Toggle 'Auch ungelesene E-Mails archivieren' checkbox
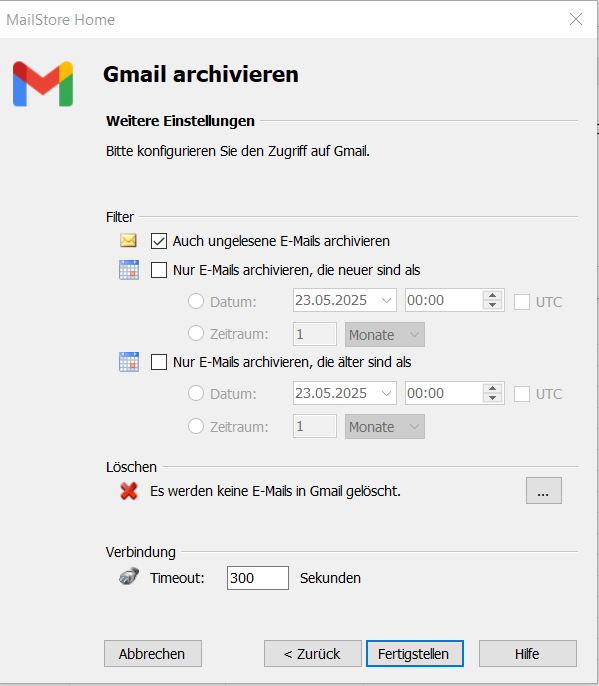The height and width of the screenshot is (686, 599). click(x=159, y=241)
